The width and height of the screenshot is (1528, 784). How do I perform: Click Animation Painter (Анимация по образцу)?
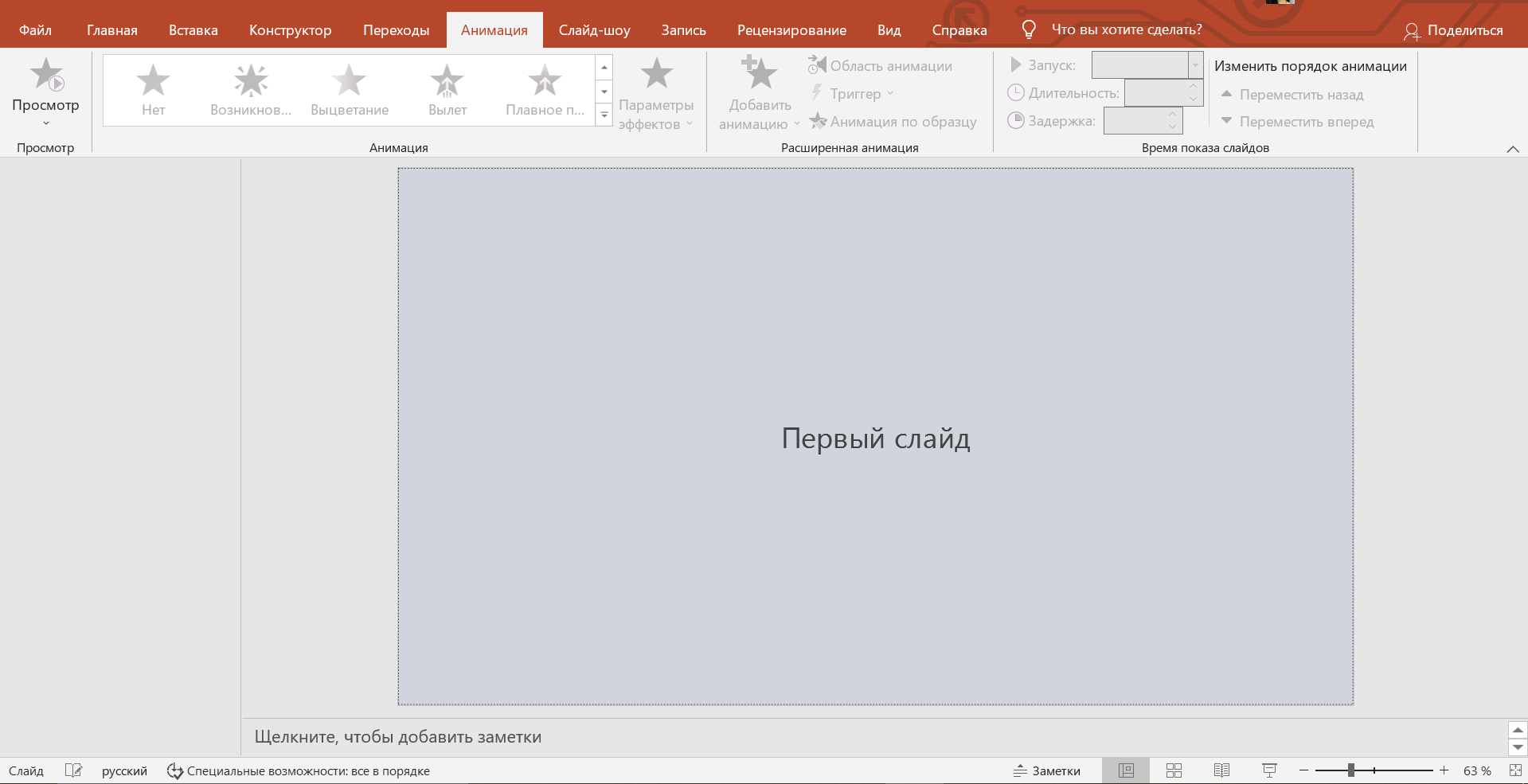(x=893, y=122)
